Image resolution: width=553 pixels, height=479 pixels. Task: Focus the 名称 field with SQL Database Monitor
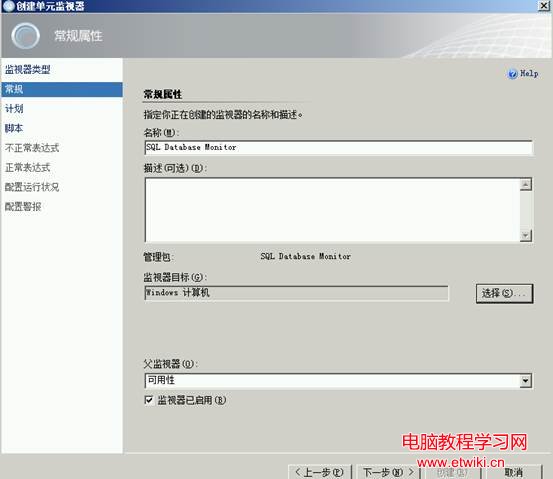pyautogui.click(x=339, y=147)
